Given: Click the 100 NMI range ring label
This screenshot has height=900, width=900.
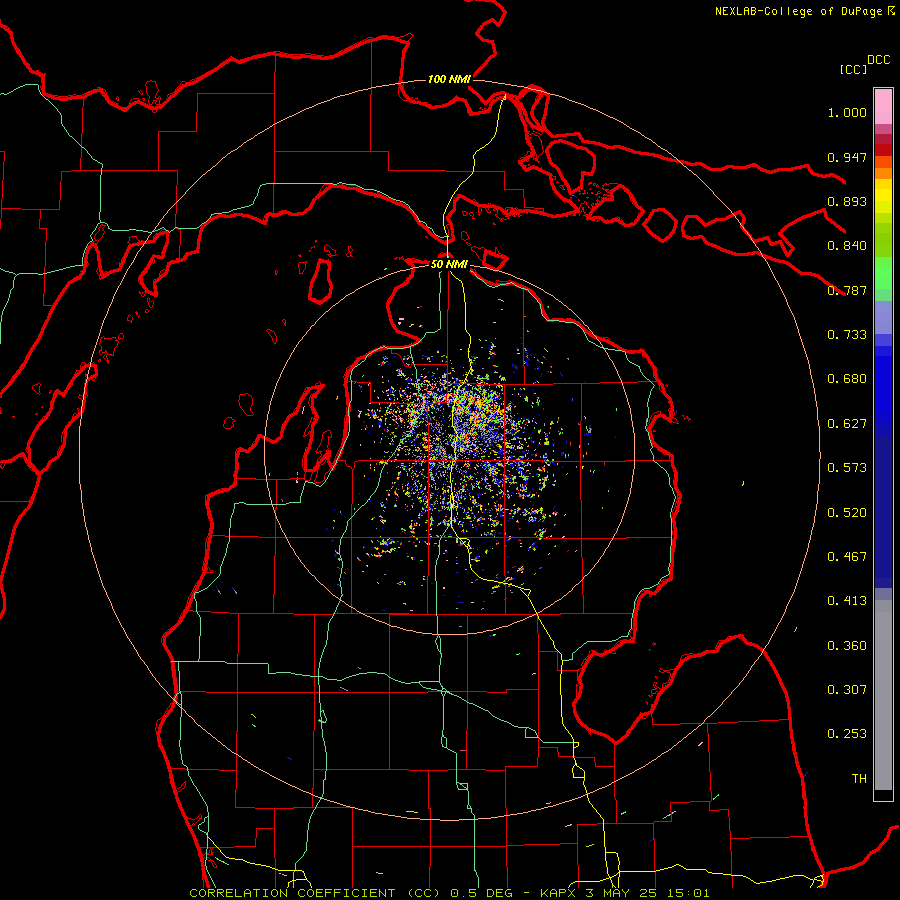Looking at the screenshot, I should pos(449,79).
